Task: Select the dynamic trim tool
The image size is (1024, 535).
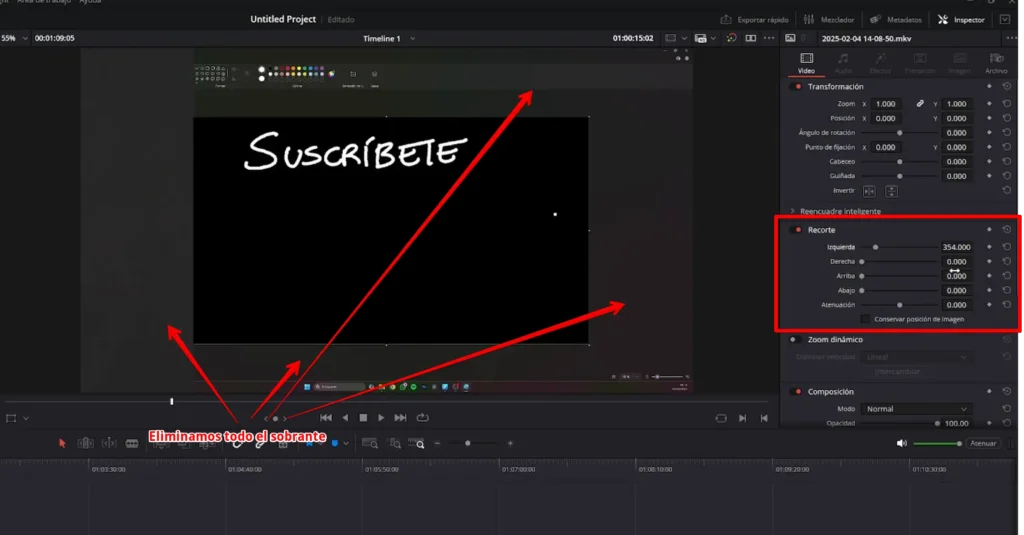Action: click(108, 444)
